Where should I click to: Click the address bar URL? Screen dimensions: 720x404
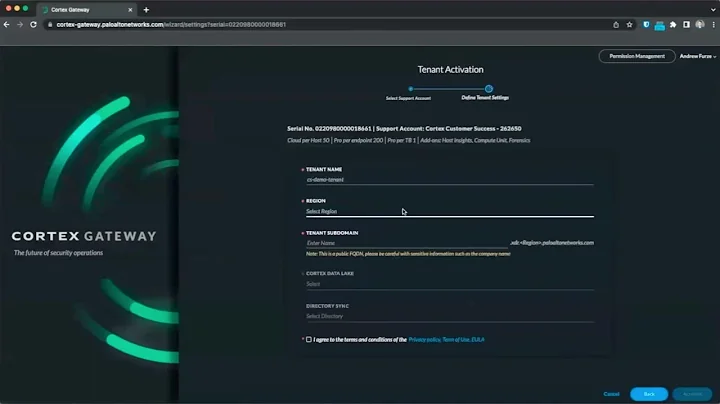171,25
